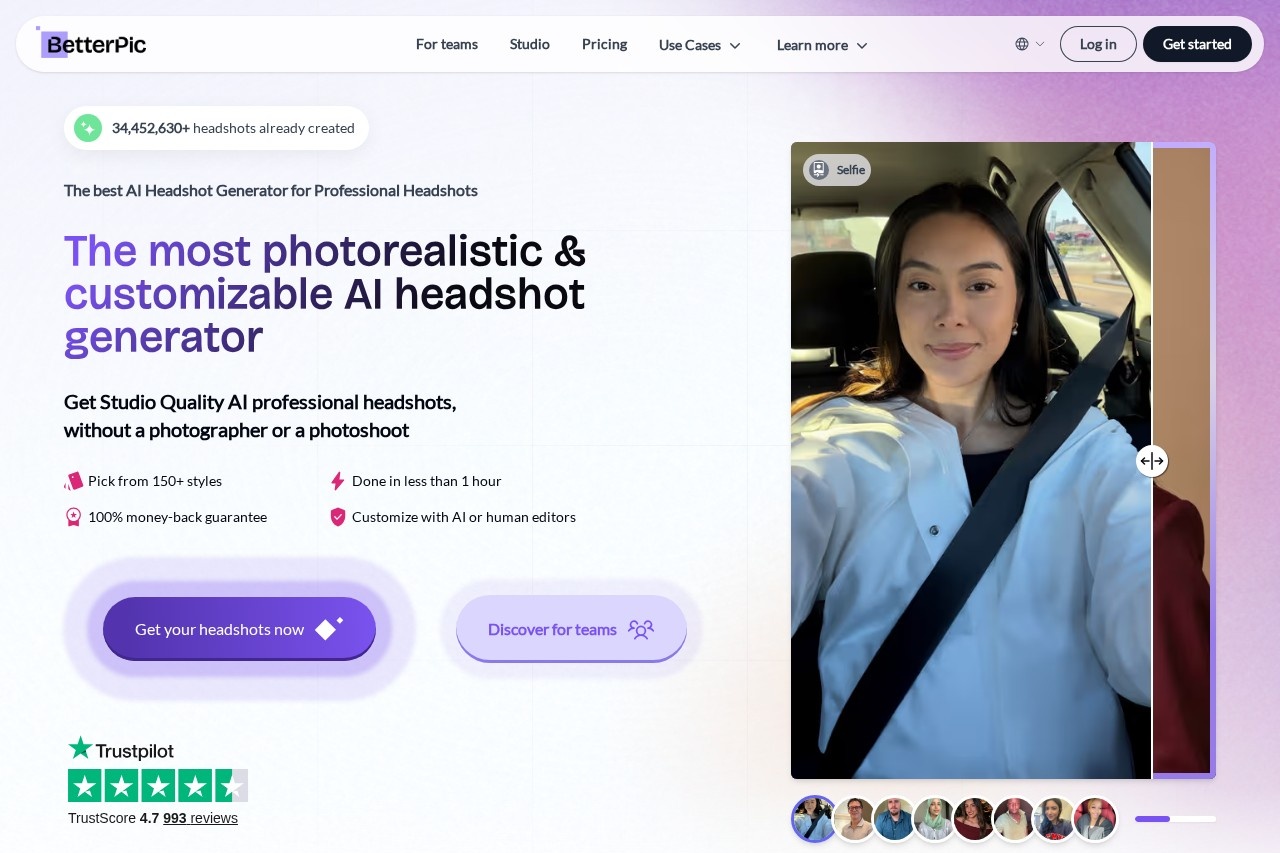1280x853 pixels.
Task: Click the Trustpilot star logo
Action: pos(80,749)
